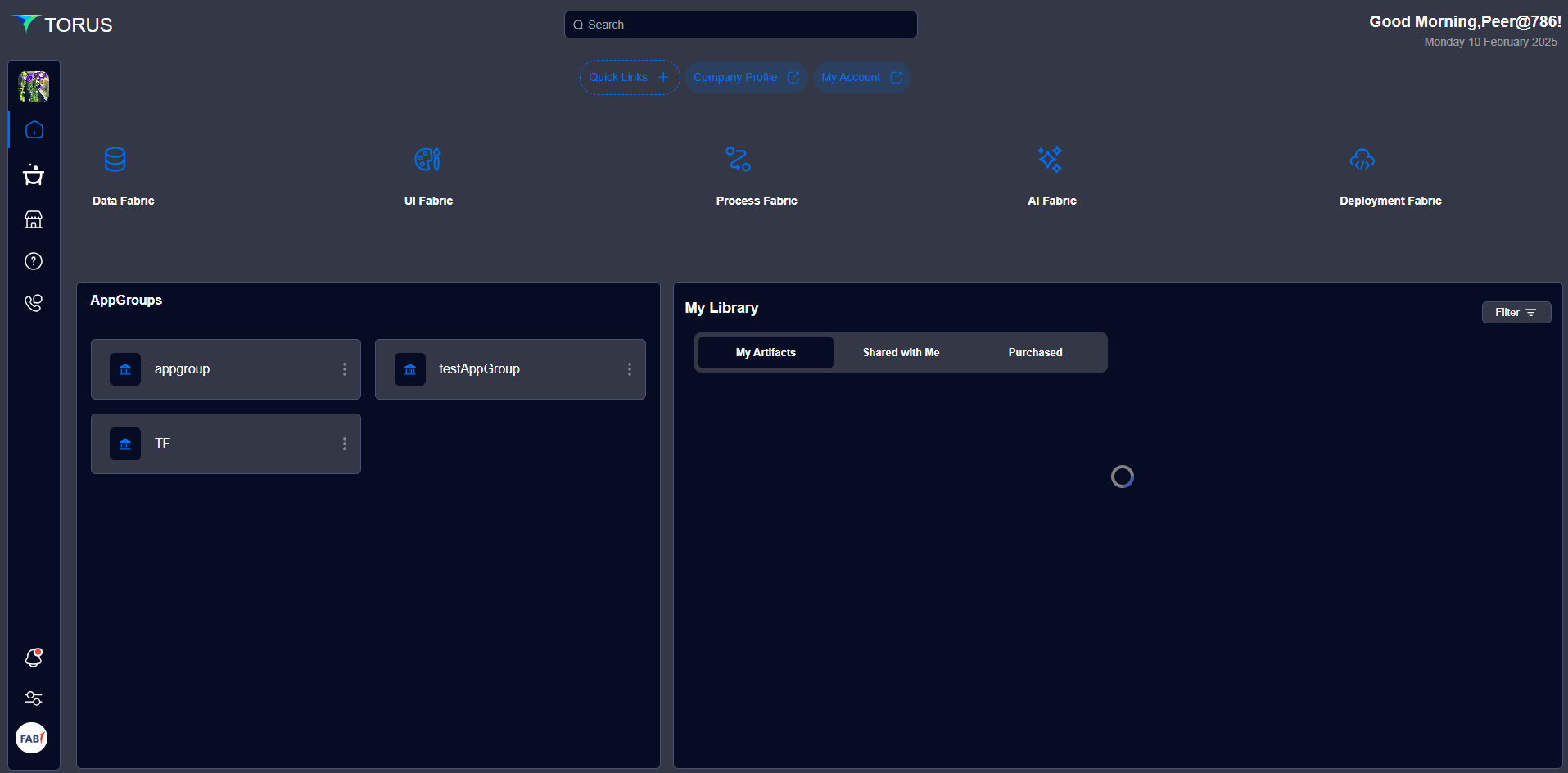Image resolution: width=1568 pixels, height=773 pixels.
Task: Open the Company Profile link
Action: point(745,78)
